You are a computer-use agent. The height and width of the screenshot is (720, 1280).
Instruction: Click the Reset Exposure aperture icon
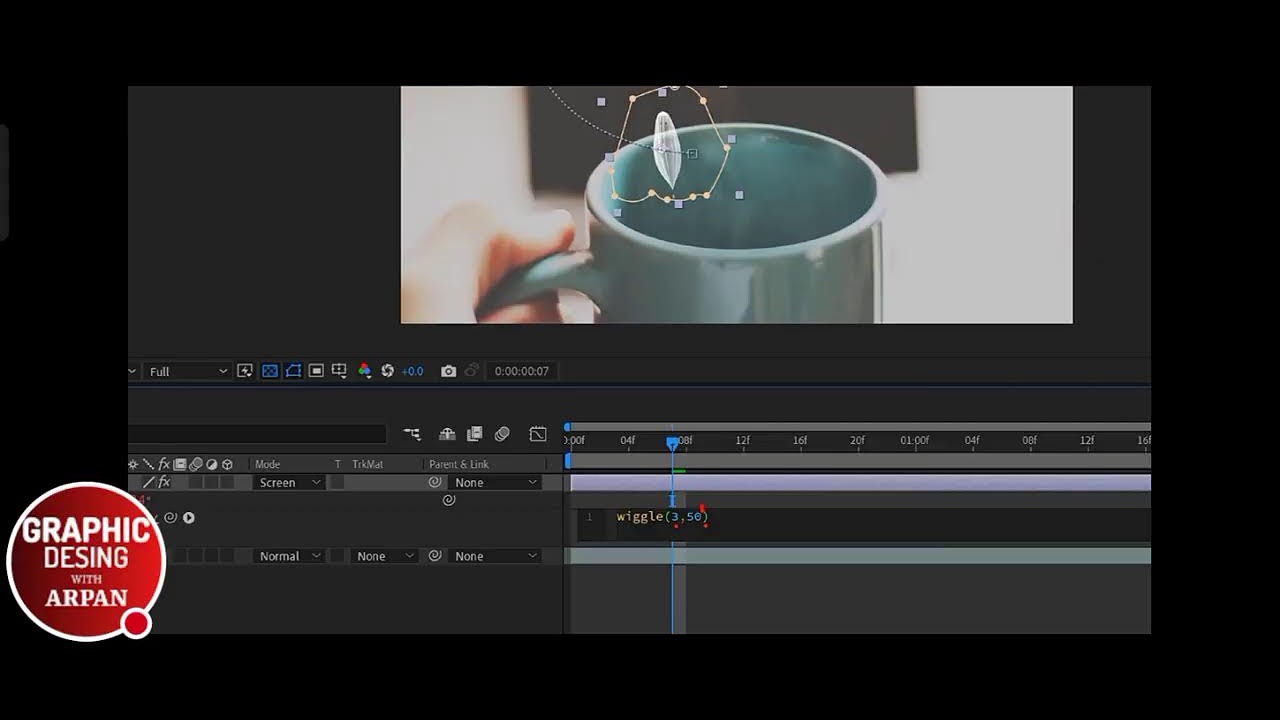click(387, 371)
